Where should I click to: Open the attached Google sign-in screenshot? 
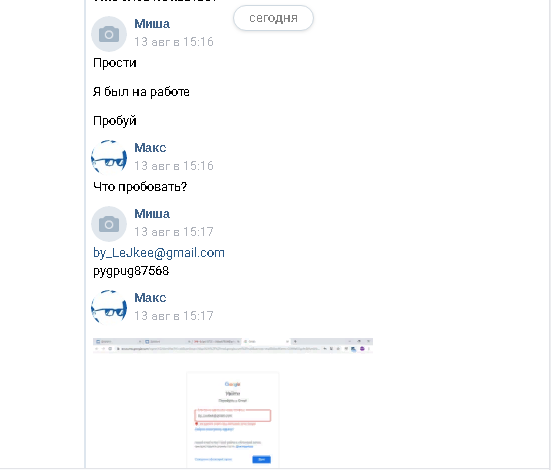[233, 403]
